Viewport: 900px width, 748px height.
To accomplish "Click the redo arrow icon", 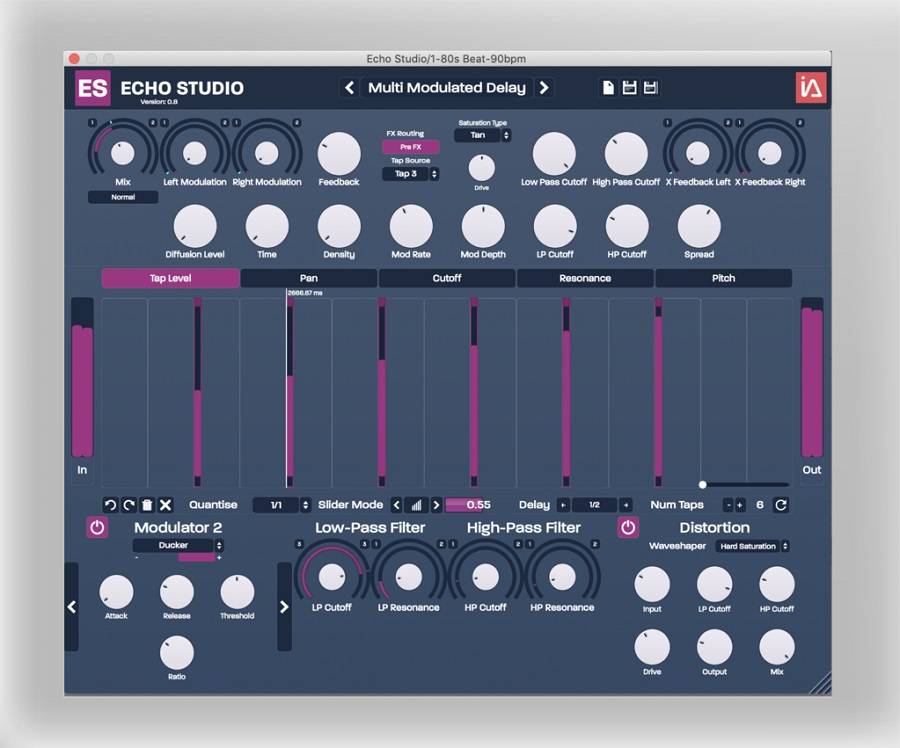I will pyautogui.click(x=128, y=506).
